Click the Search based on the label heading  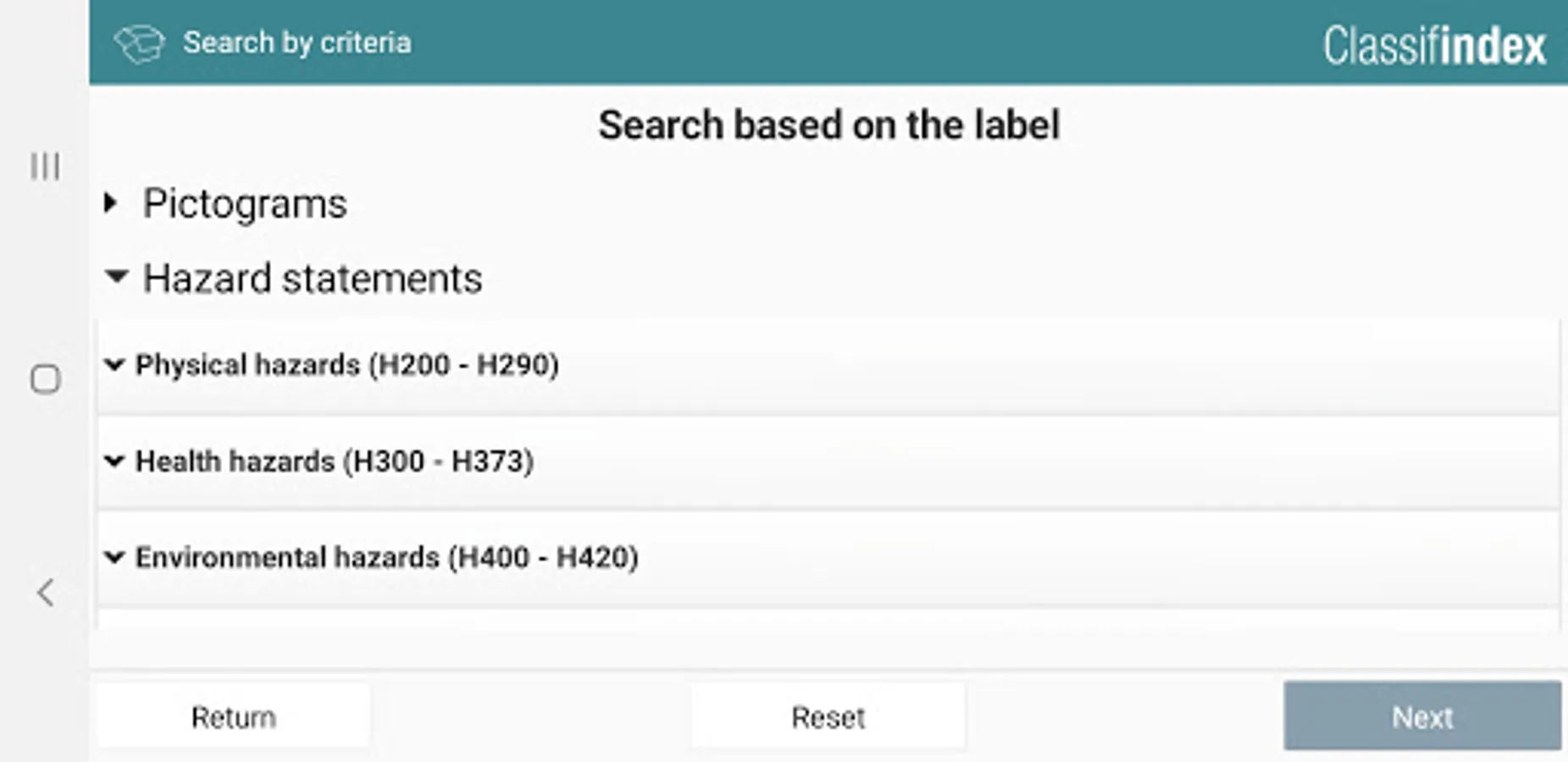828,125
